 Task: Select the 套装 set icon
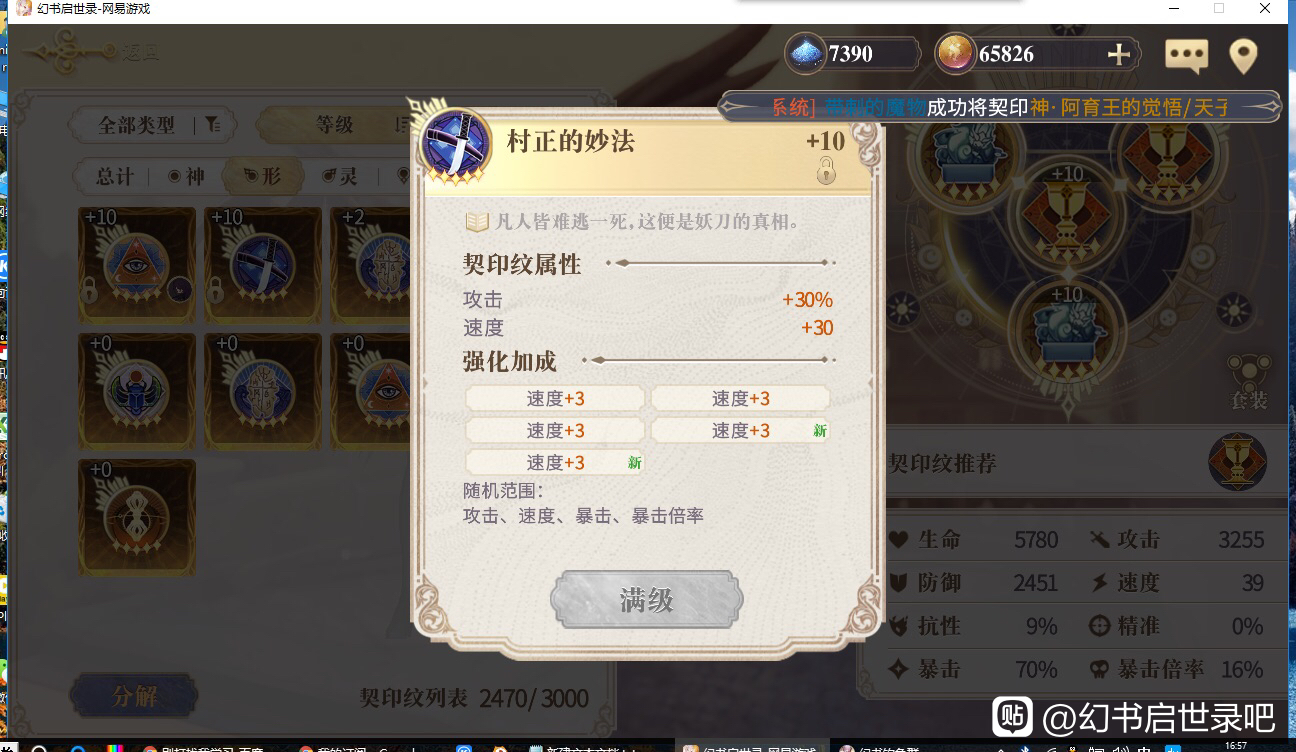[x=1249, y=379]
